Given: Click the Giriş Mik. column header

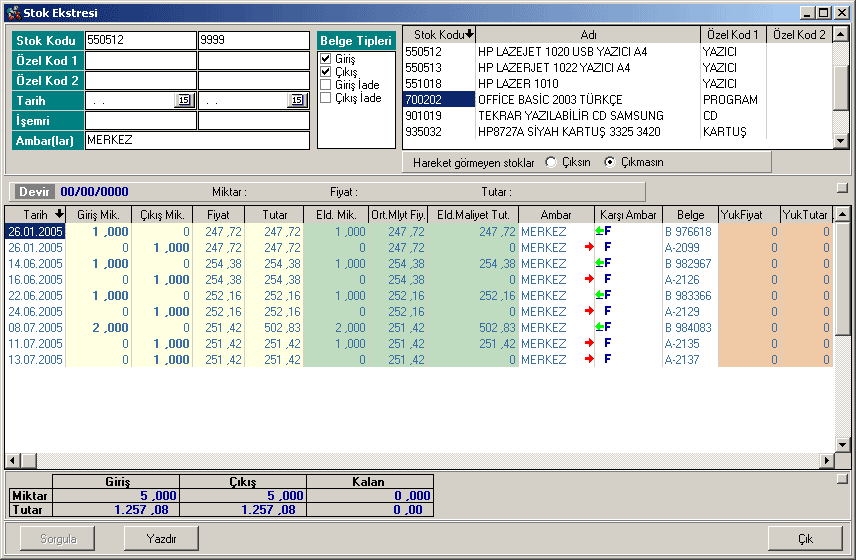Looking at the screenshot, I should [x=98, y=215].
